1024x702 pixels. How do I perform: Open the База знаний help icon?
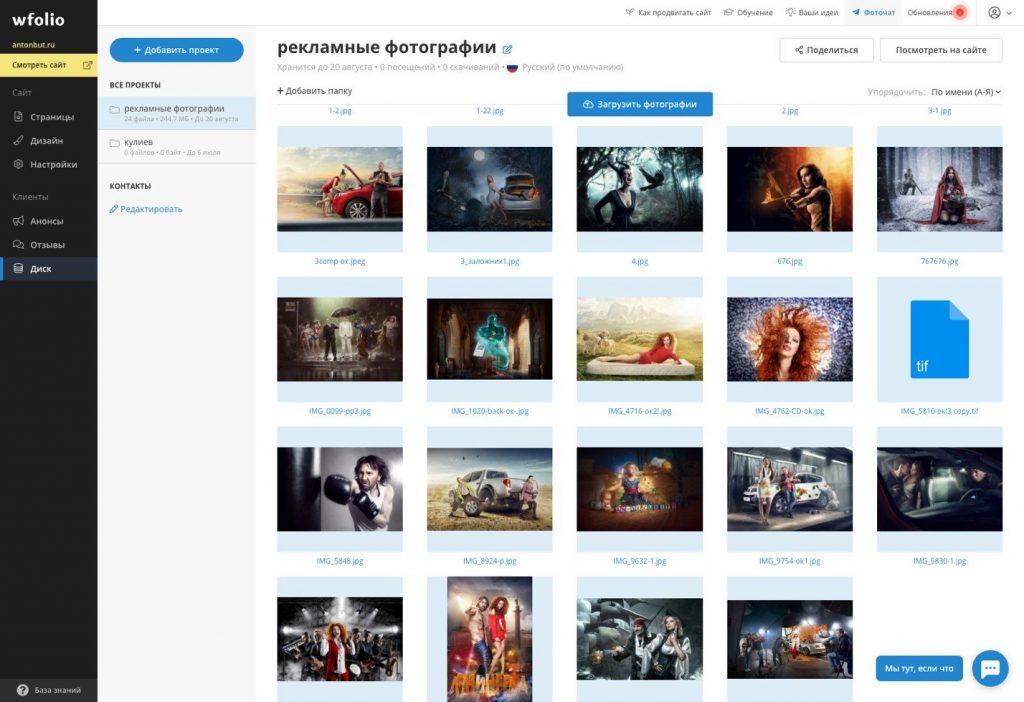coord(23,690)
